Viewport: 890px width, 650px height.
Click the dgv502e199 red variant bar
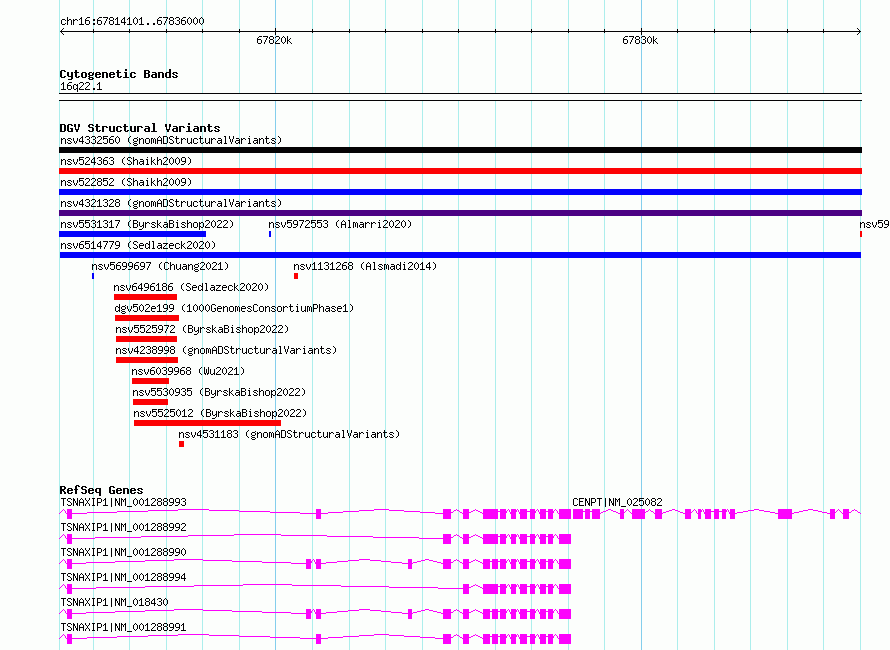click(147, 318)
